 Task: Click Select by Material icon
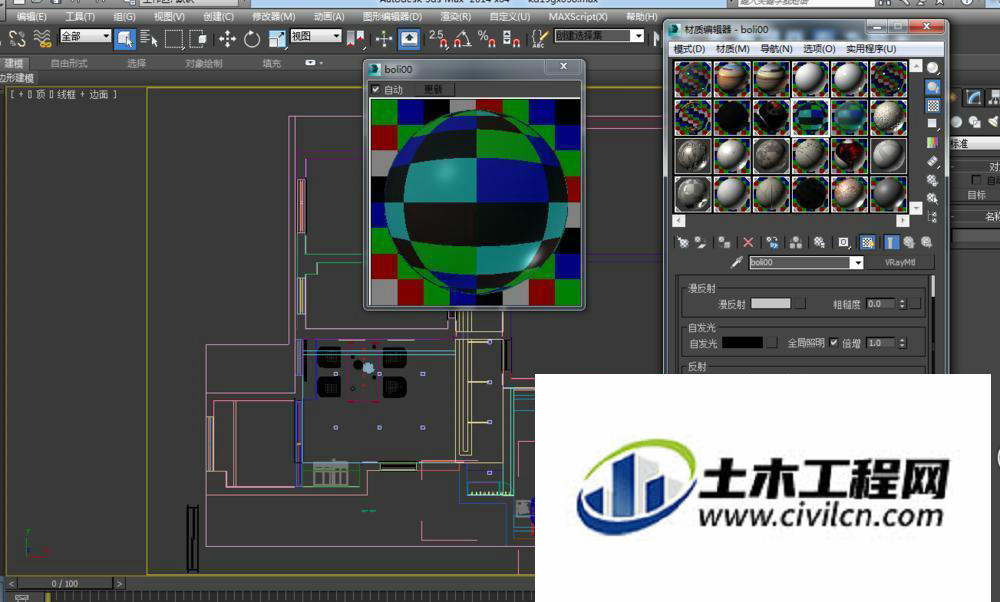click(x=932, y=198)
